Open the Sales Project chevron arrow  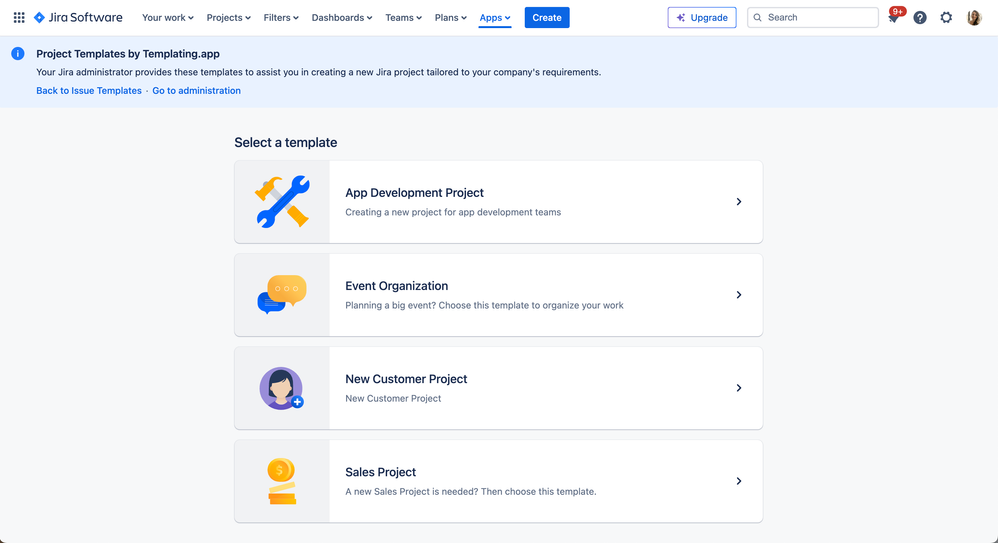(739, 481)
